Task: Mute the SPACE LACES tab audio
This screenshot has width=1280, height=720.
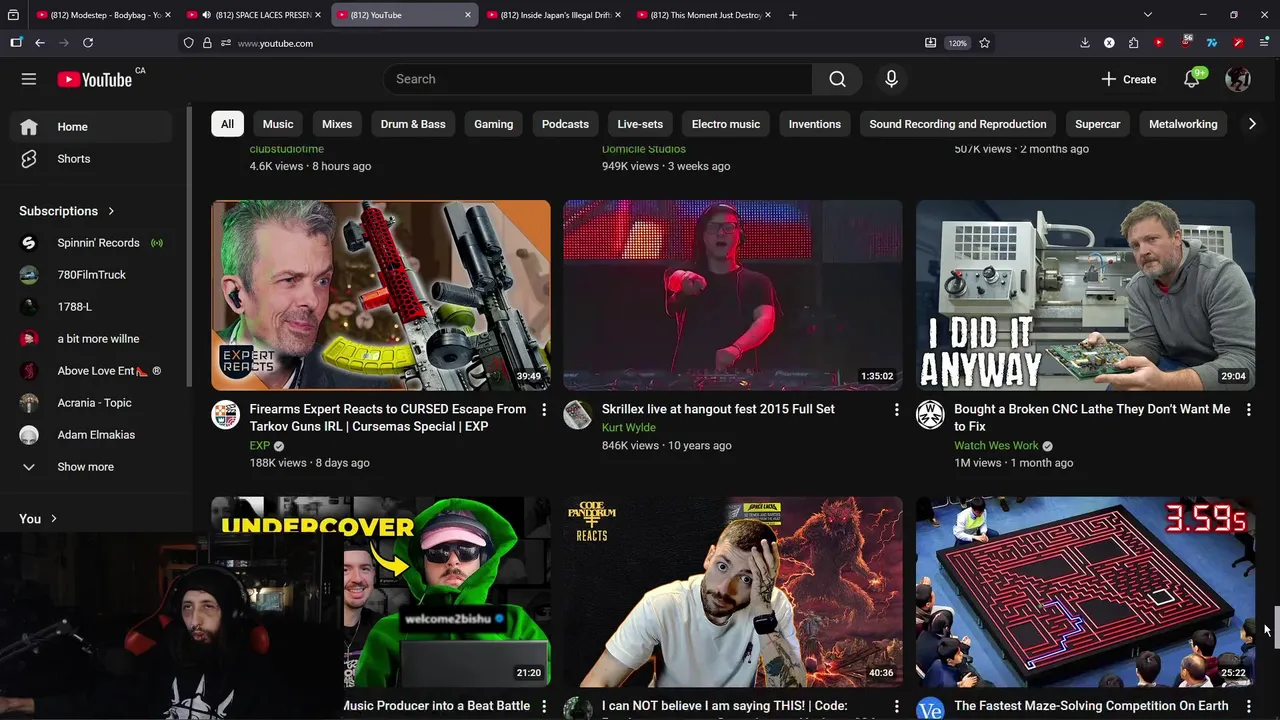Action: click(x=206, y=15)
